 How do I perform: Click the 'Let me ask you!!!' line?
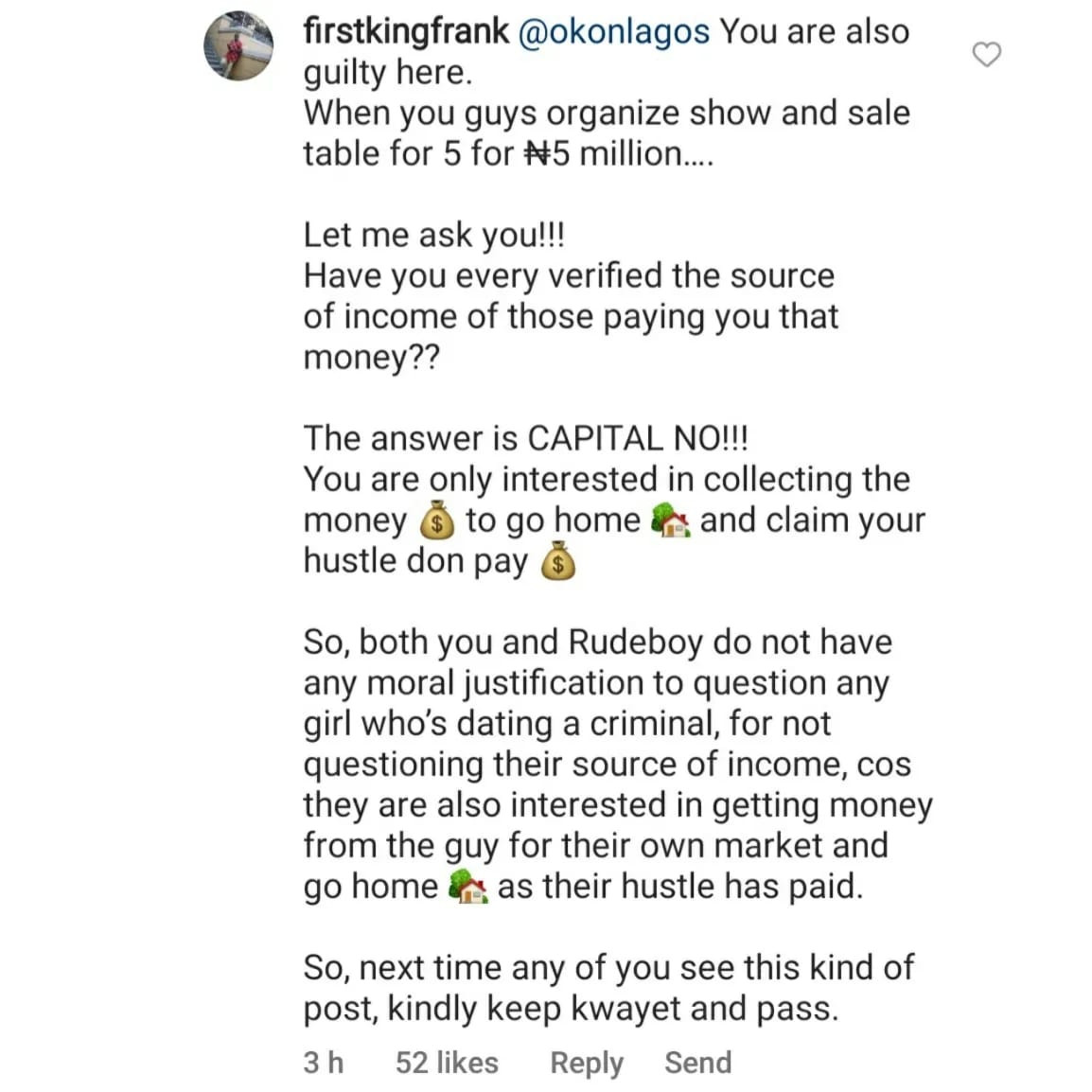[x=434, y=236]
